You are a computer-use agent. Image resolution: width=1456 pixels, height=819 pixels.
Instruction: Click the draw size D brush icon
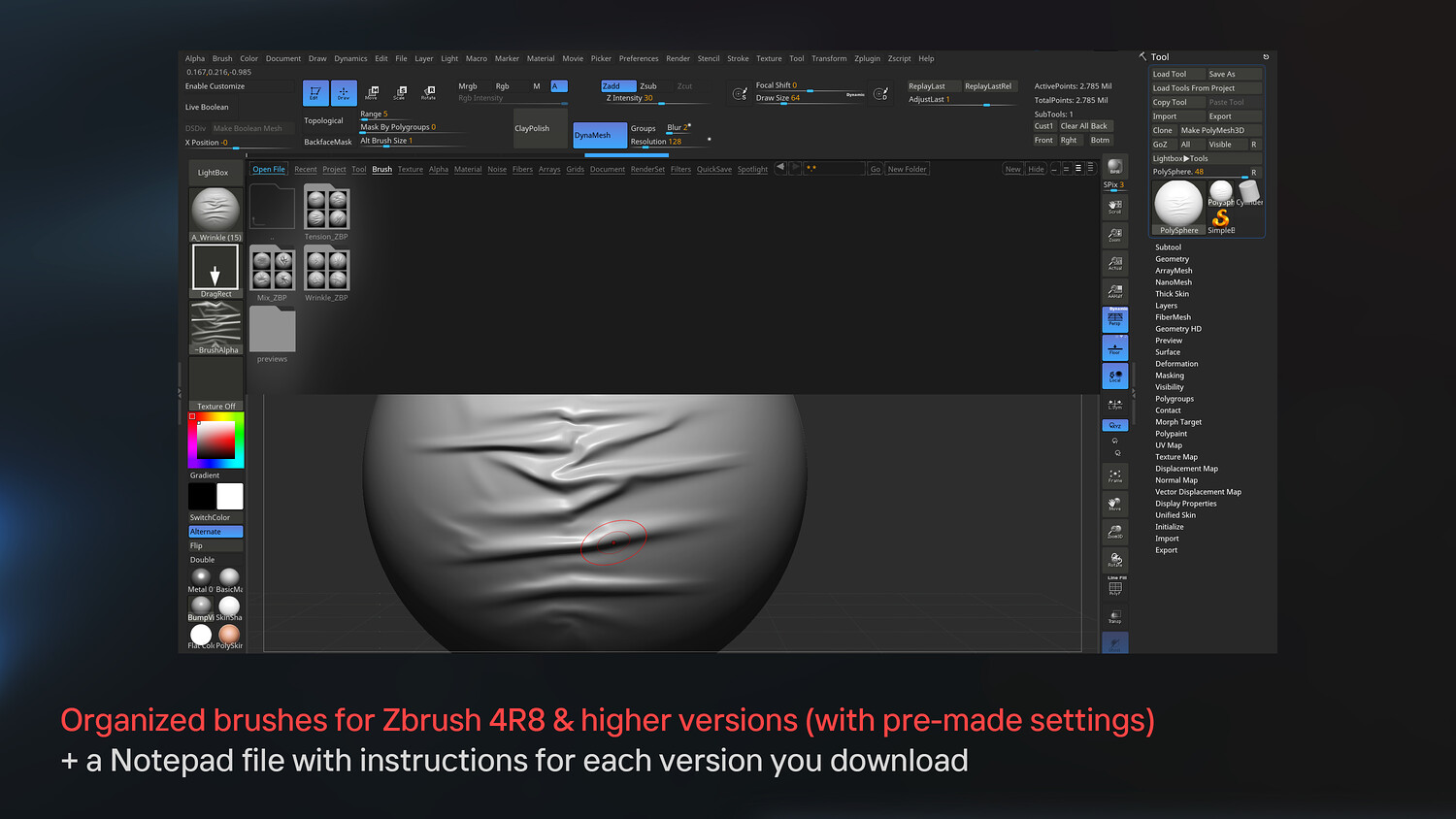point(880,93)
